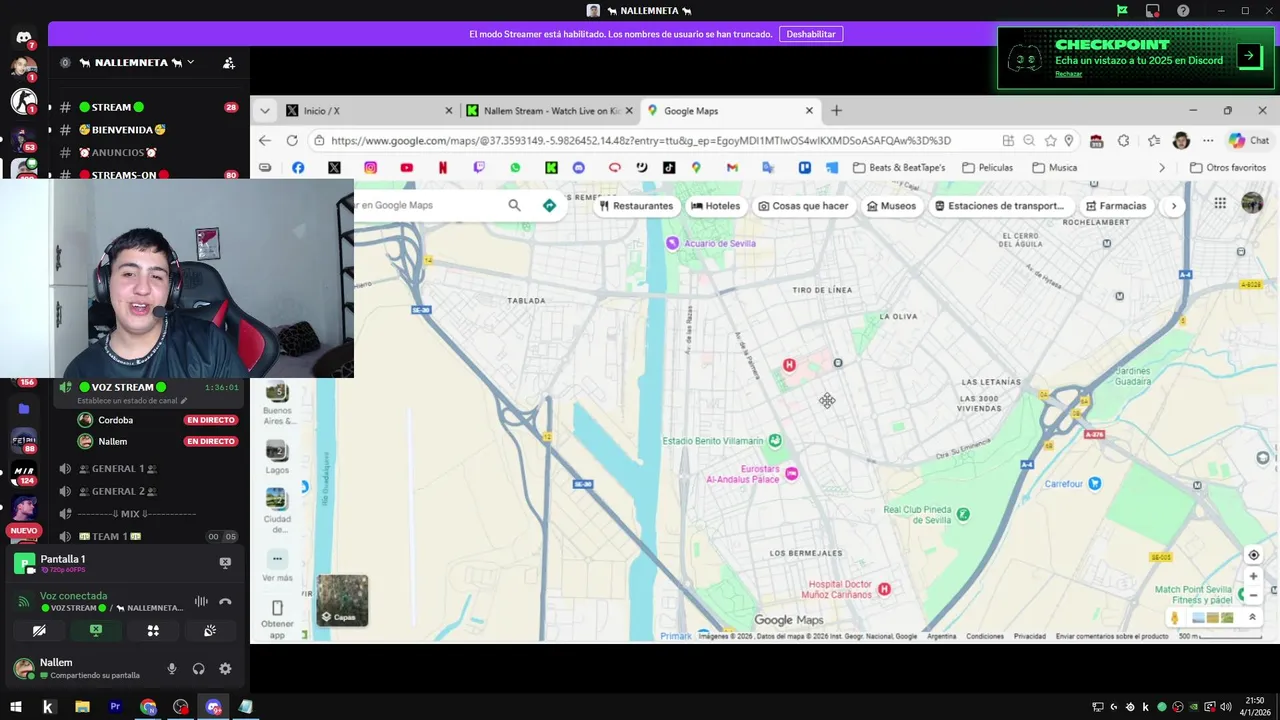1280x720 pixels.
Task: Zoom in the map with plus
Action: point(1253,577)
